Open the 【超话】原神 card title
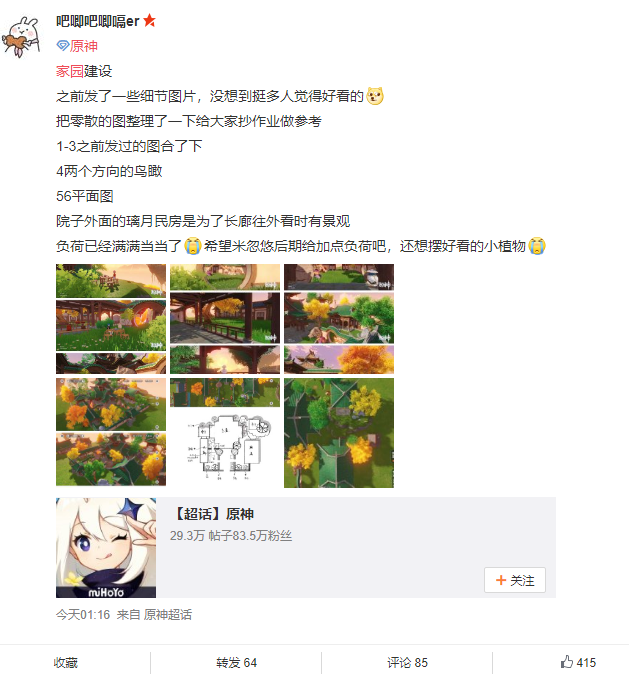Viewport: 629px width, 680px height. coord(213,514)
